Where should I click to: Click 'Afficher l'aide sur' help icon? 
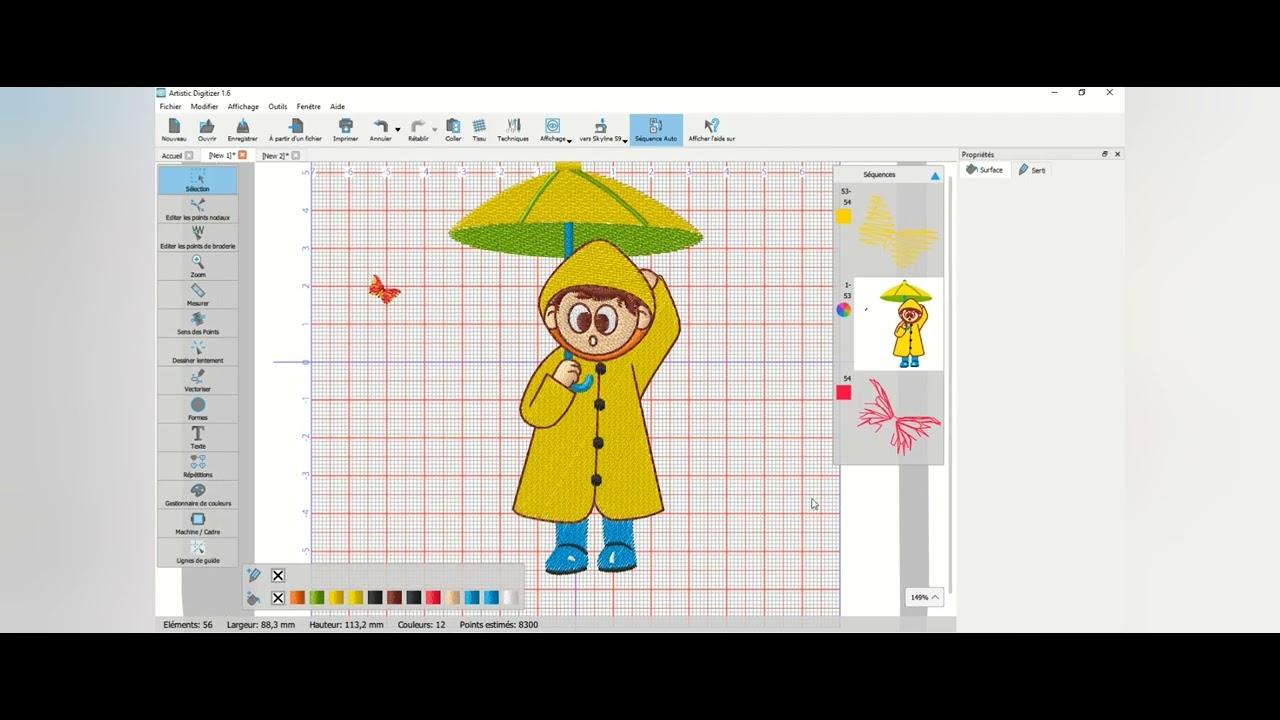coord(711,130)
